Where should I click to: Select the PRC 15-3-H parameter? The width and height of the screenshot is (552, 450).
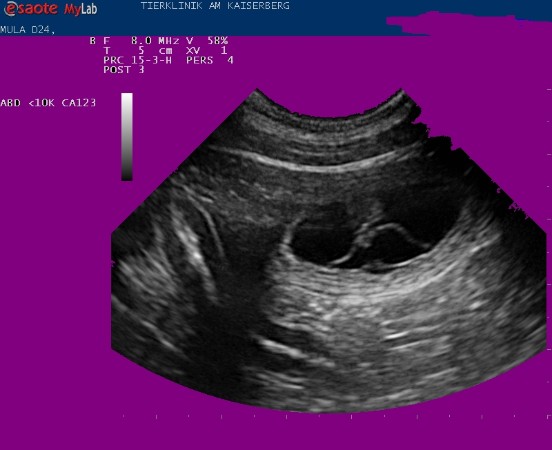pos(138,60)
